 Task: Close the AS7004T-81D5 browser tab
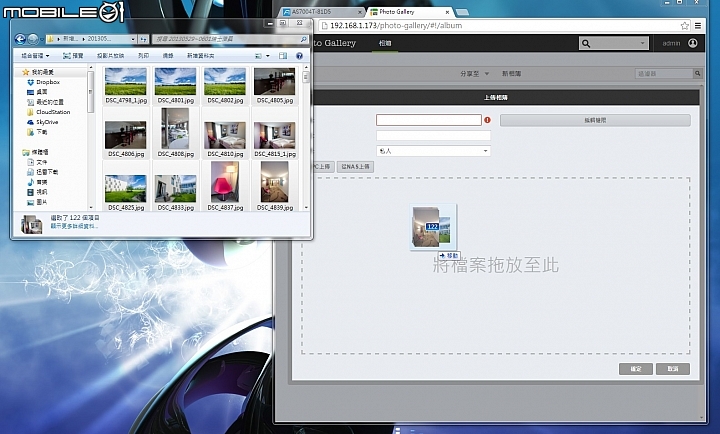(360, 12)
